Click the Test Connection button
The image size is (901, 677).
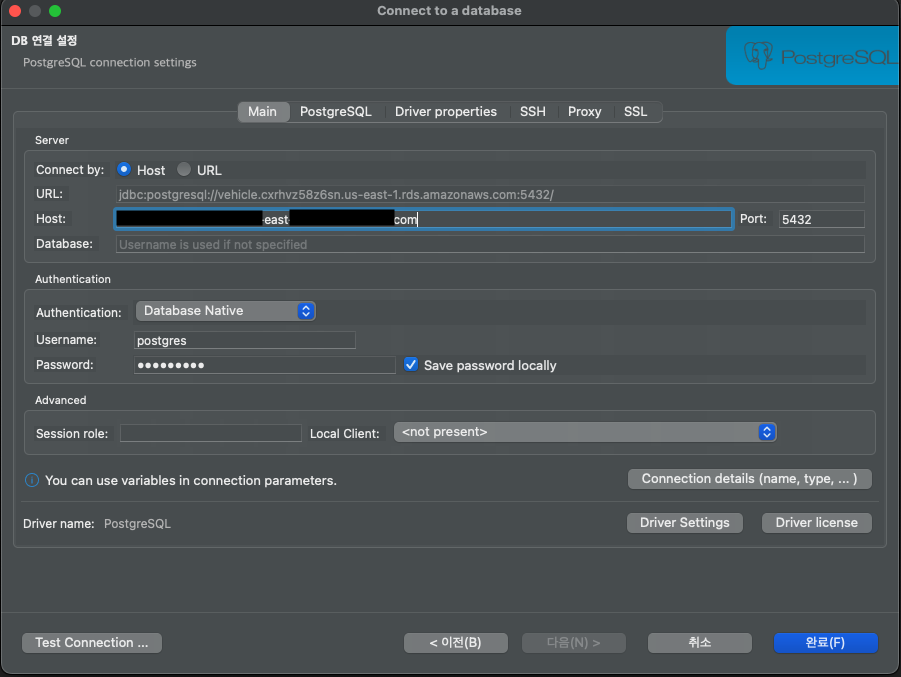pyautogui.click(x=92, y=643)
